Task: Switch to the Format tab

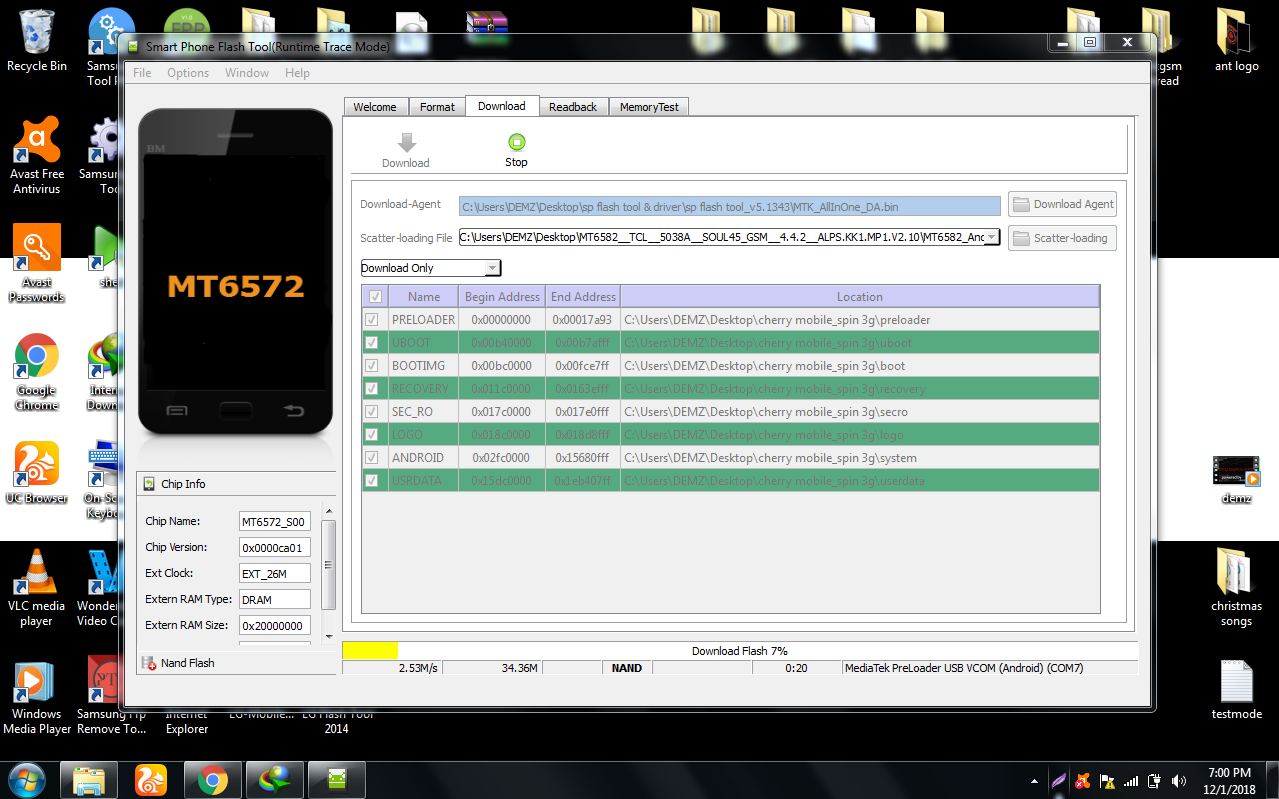Action: point(437,107)
